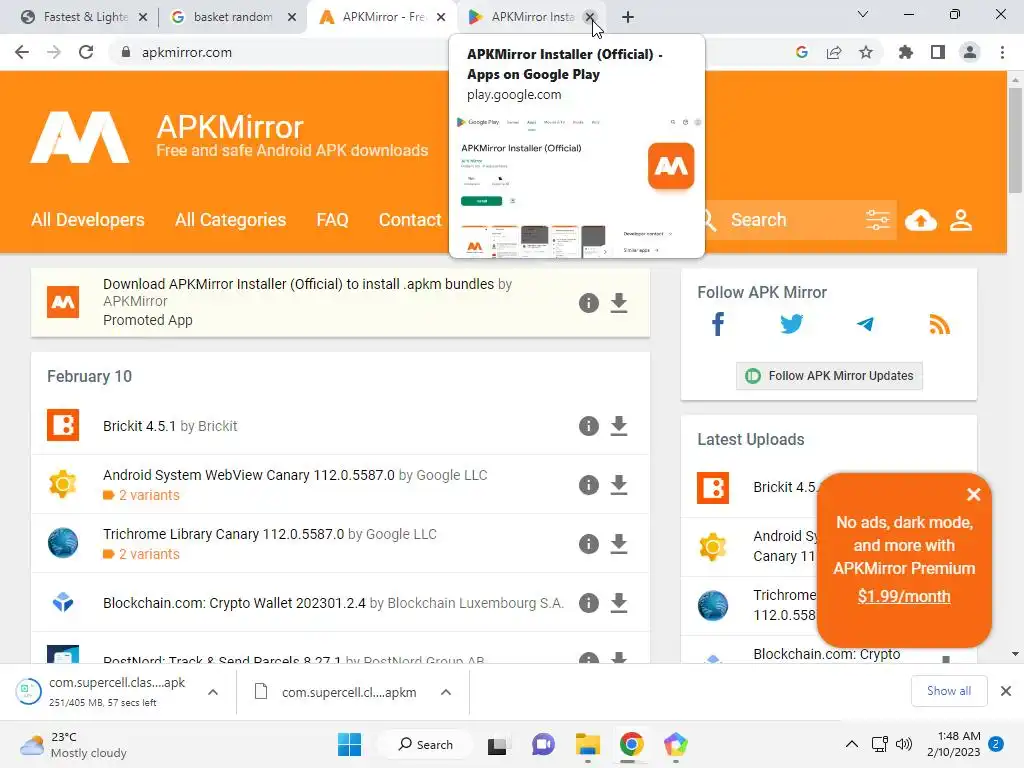Viewport: 1024px width, 768px height.
Task: Open File Explorer from the taskbar
Action: [x=588, y=744]
